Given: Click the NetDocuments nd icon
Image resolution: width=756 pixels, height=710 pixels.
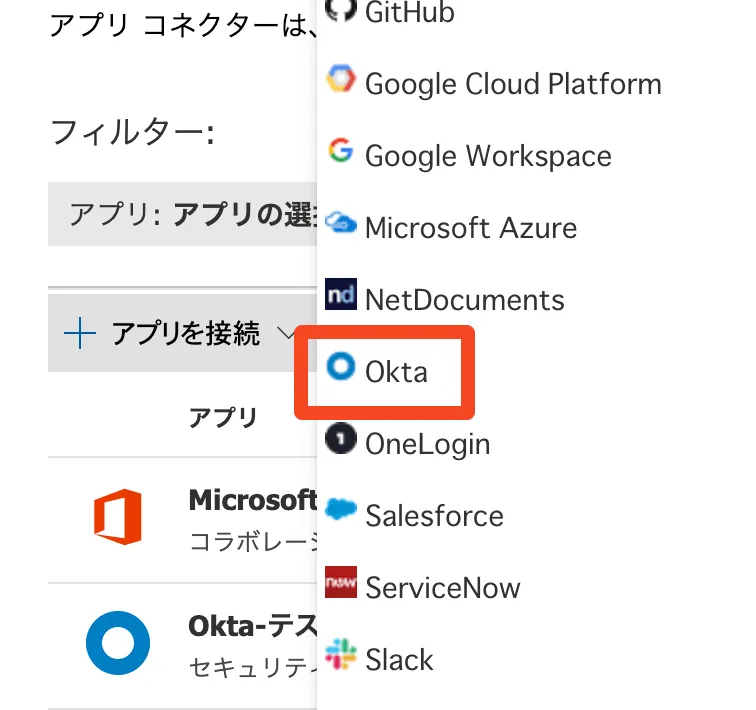Looking at the screenshot, I should point(341,297).
